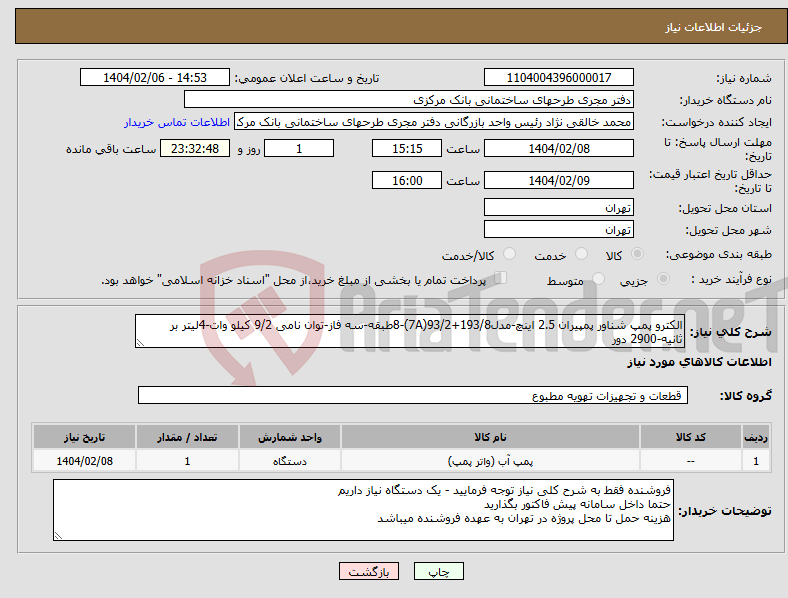
Task: Click the نام کالا column header
Action: tap(490, 437)
